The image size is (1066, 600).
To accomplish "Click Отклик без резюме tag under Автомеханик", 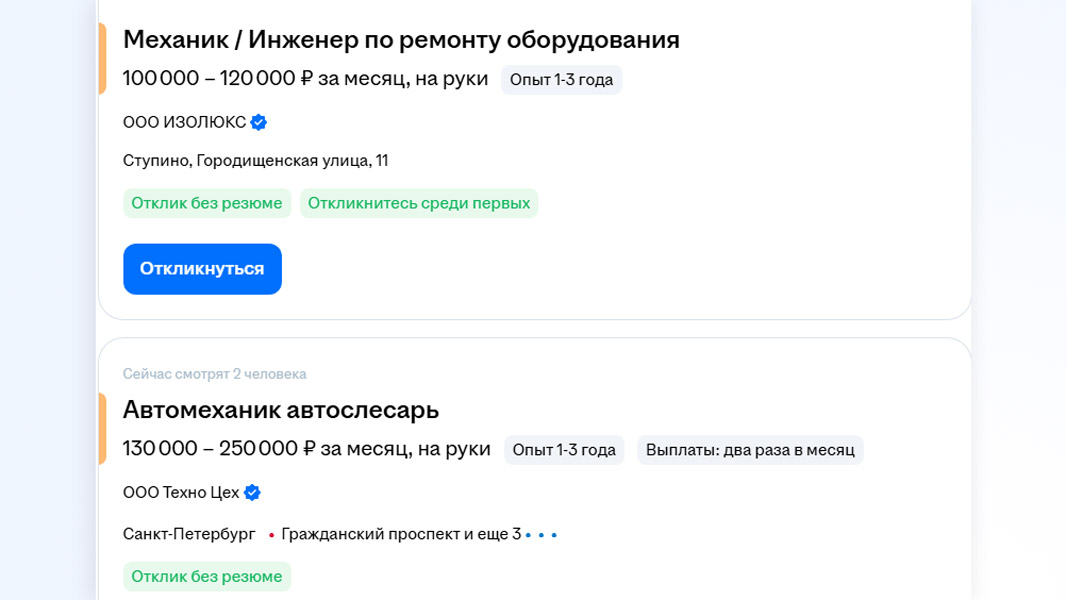I will coord(207,576).
